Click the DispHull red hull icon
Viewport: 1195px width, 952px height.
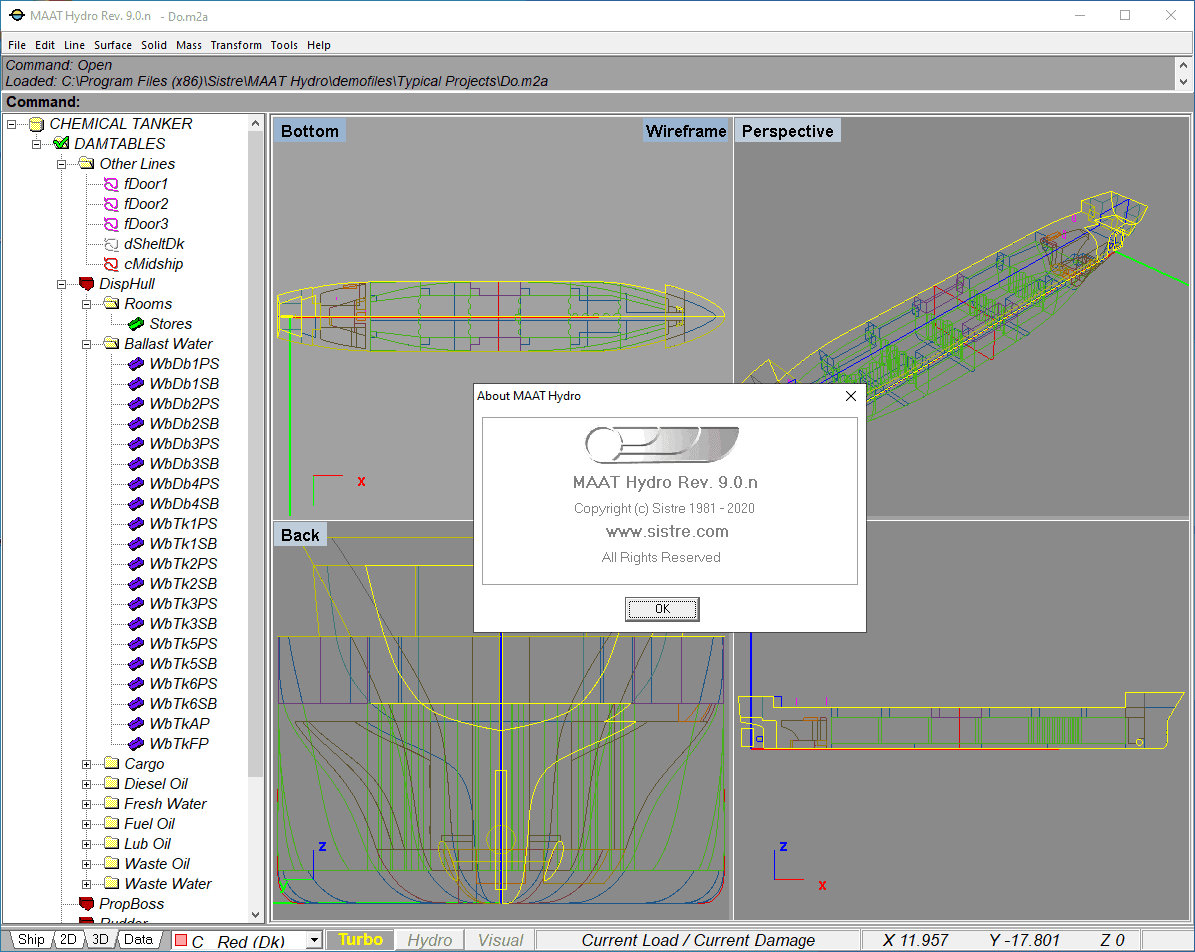pos(86,284)
